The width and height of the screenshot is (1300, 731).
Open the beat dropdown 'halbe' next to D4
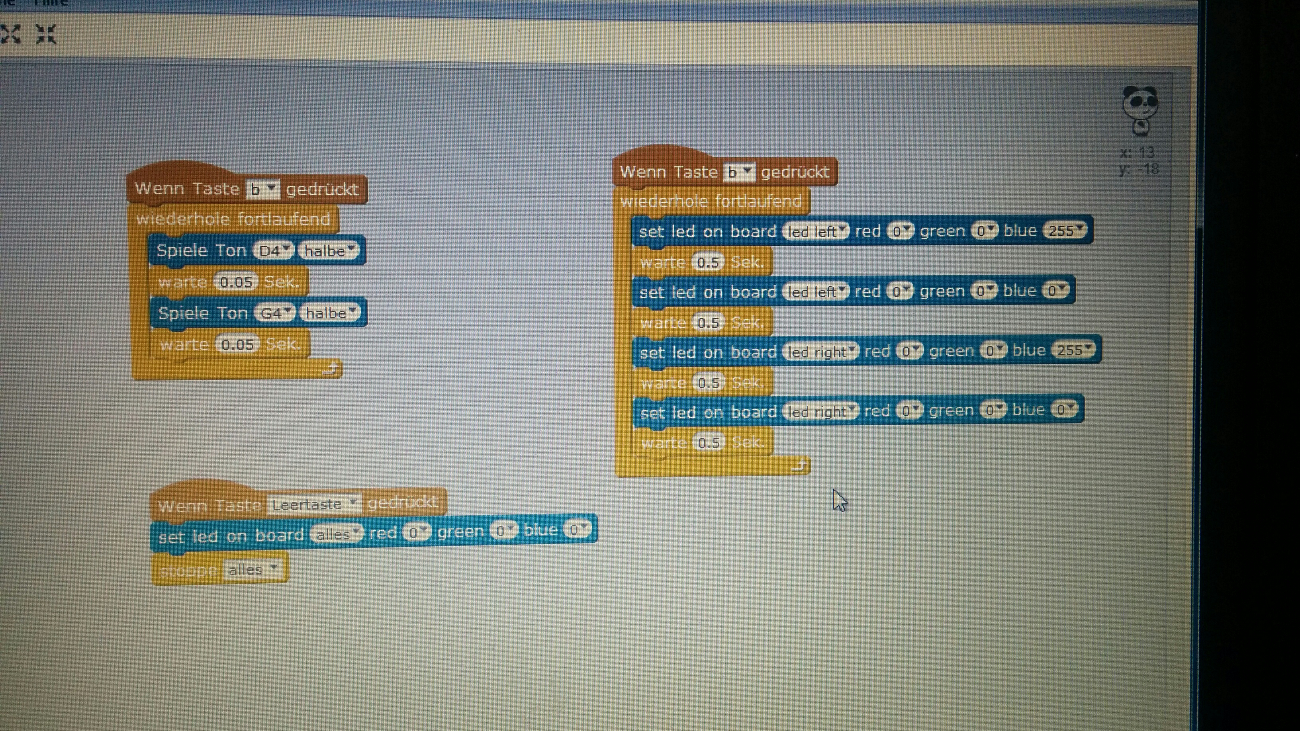click(331, 251)
